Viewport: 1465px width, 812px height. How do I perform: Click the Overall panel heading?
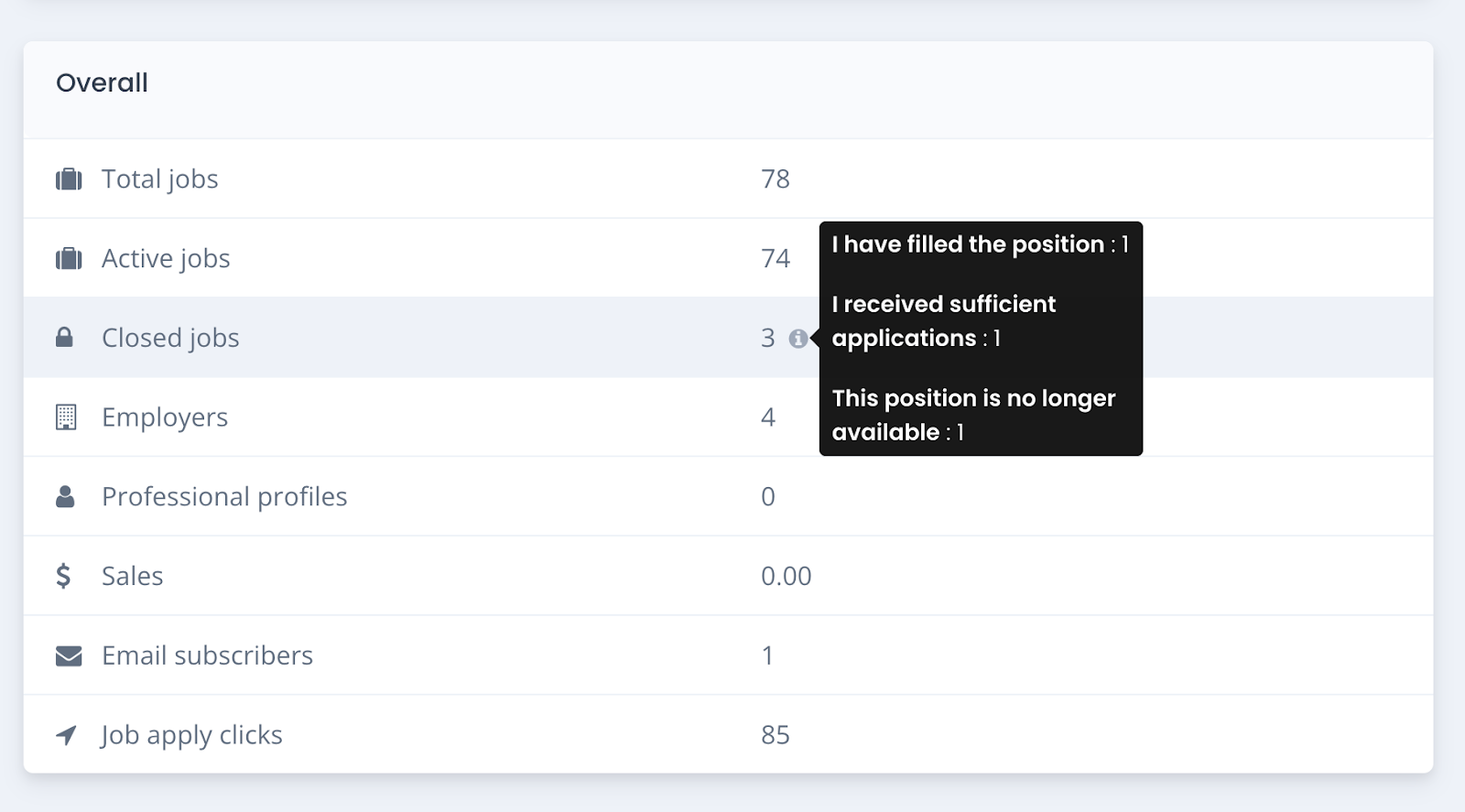[102, 82]
